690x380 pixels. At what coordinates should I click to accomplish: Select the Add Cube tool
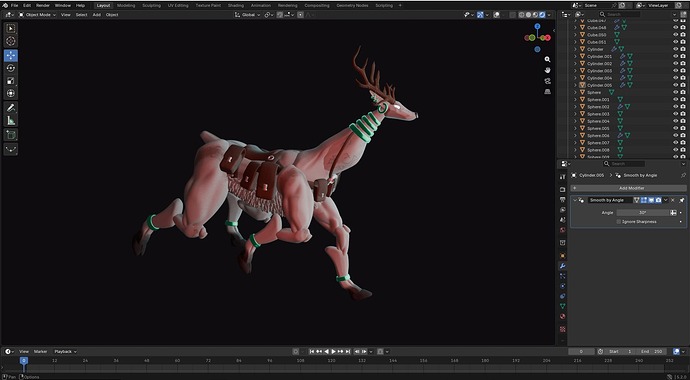11,135
